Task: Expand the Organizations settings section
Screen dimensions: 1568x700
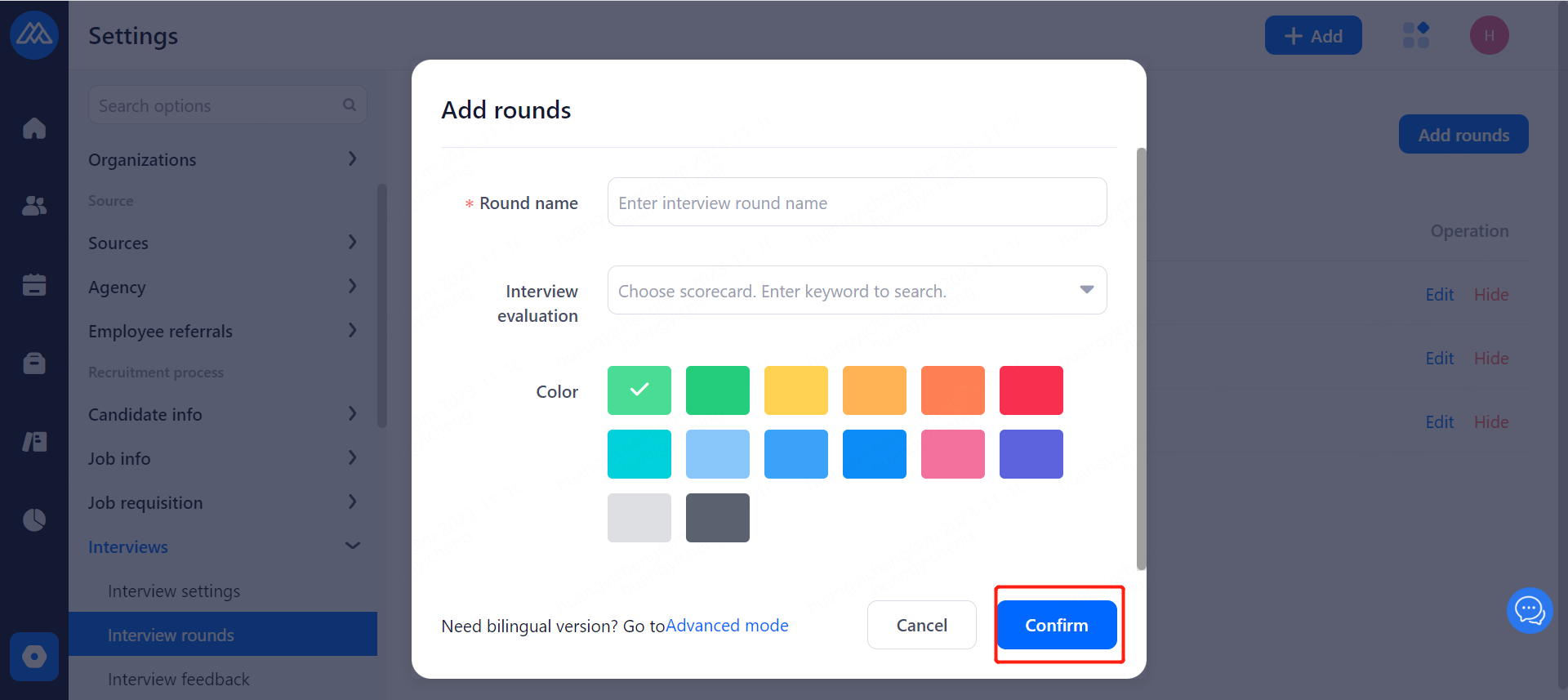Action: [x=223, y=159]
